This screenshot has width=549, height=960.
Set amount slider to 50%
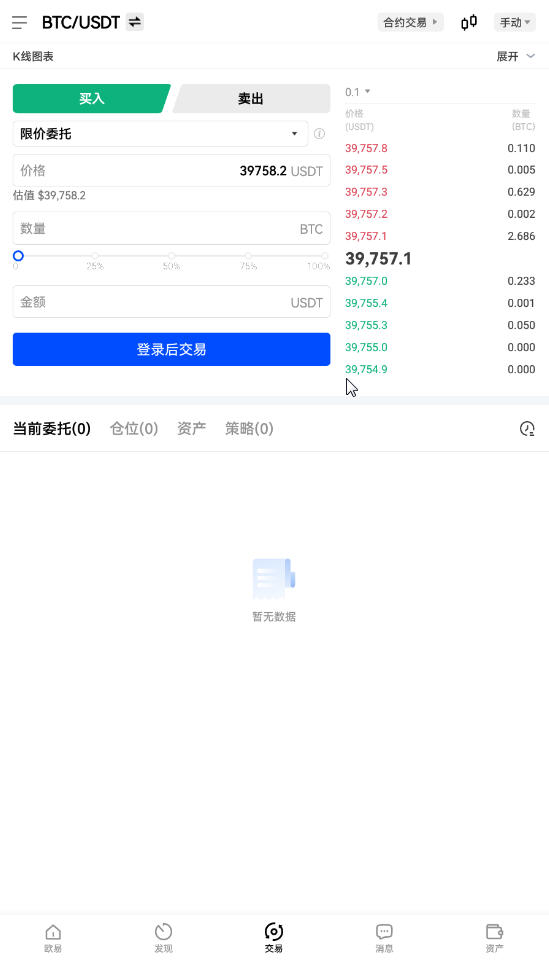[171, 256]
